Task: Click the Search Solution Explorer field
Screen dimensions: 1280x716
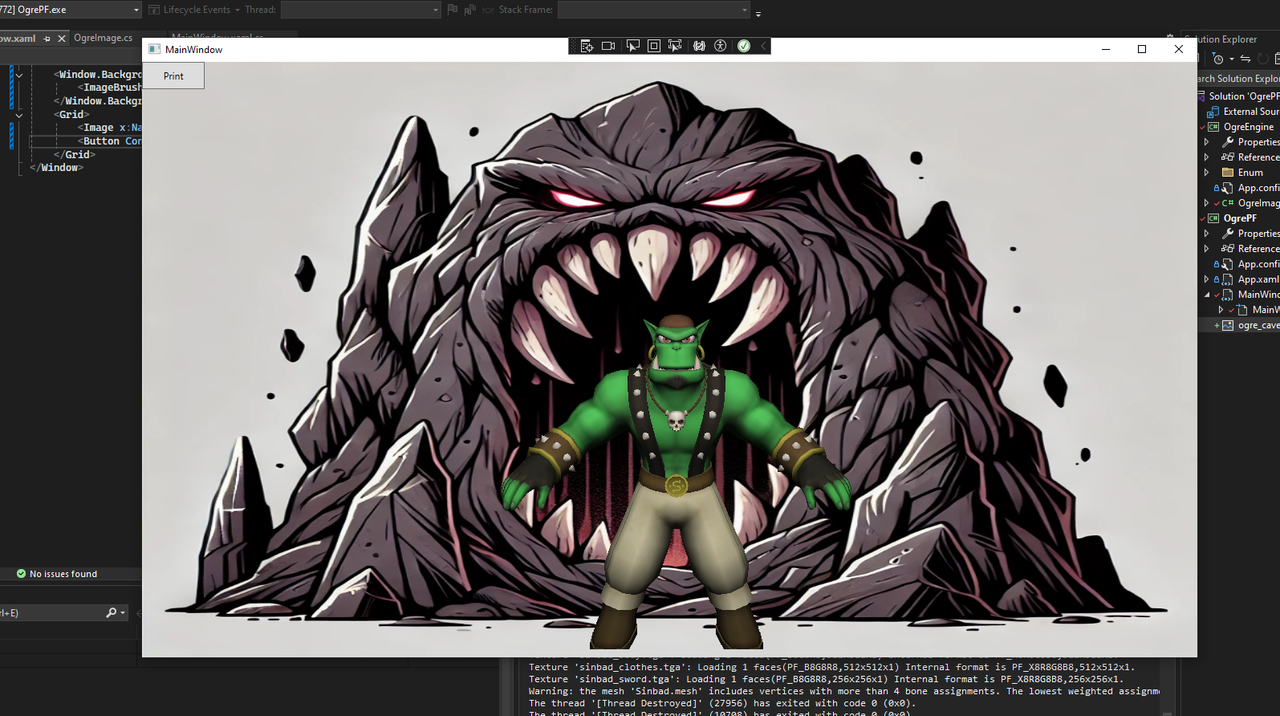Action: point(1238,78)
